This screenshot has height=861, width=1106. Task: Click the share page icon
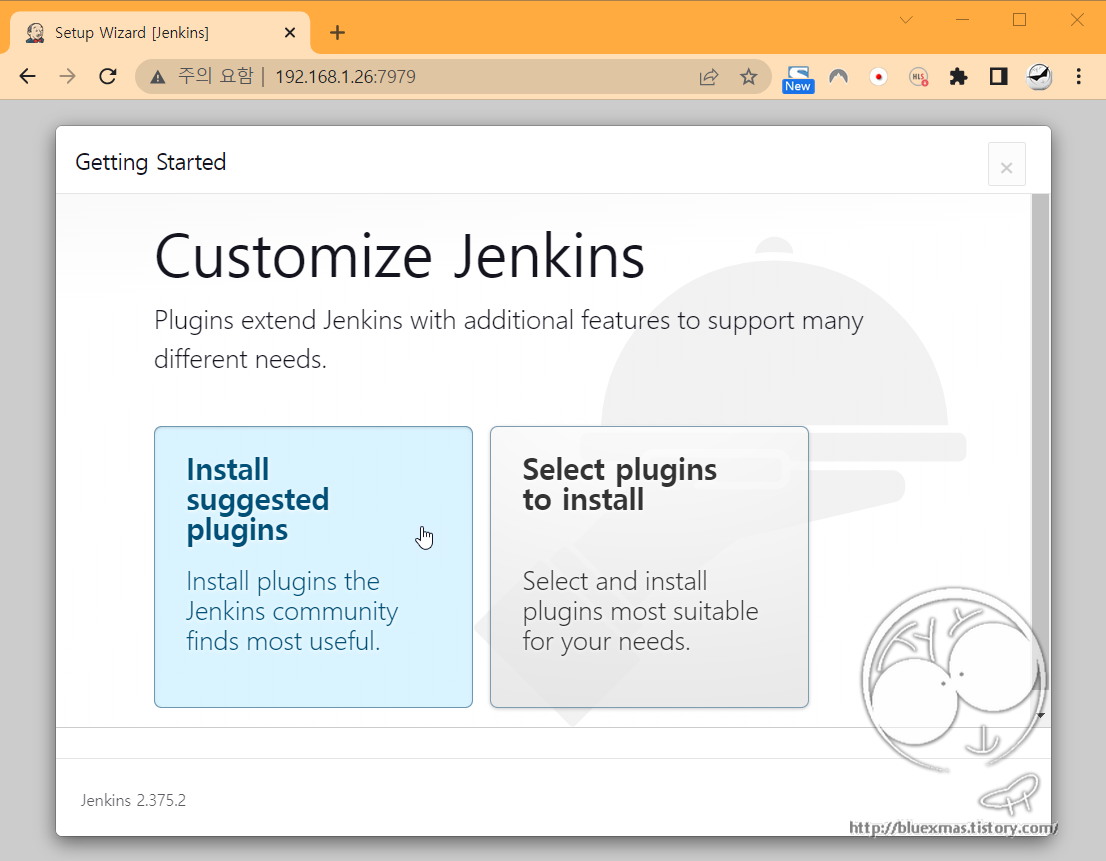[709, 77]
